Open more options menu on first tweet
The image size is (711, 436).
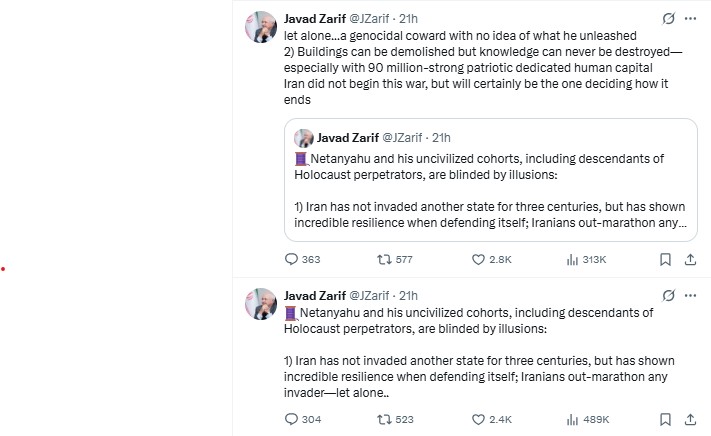pyautogui.click(x=691, y=19)
